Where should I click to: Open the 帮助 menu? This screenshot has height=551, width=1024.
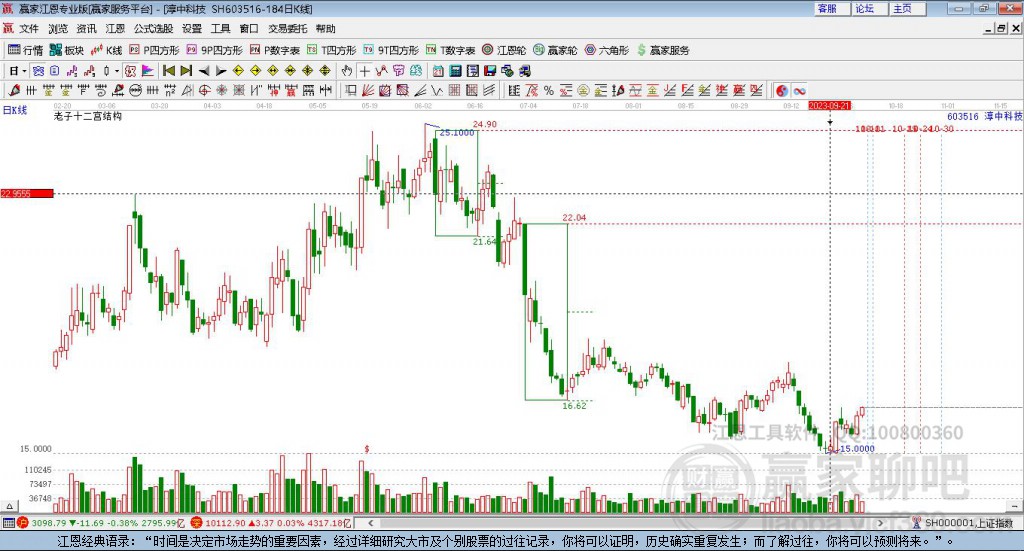point(325,29)
